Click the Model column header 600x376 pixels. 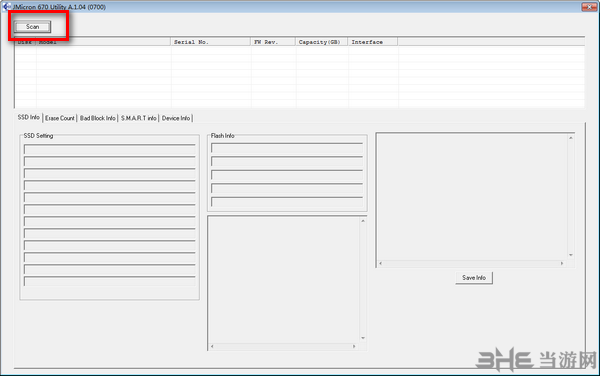pyautogui.click(x=103, y=42)
